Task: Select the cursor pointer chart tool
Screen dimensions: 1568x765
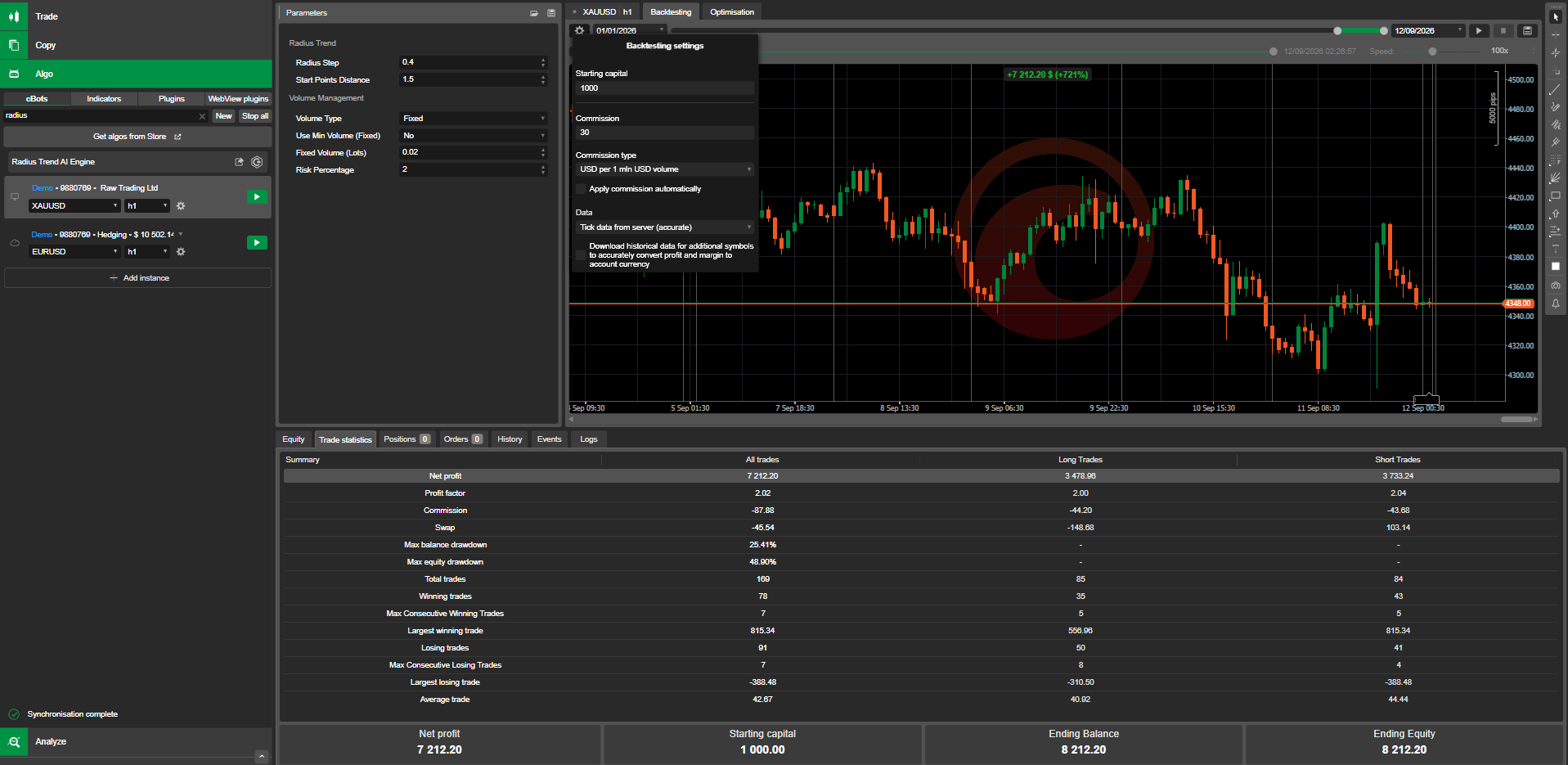Action: (1556, 17)
